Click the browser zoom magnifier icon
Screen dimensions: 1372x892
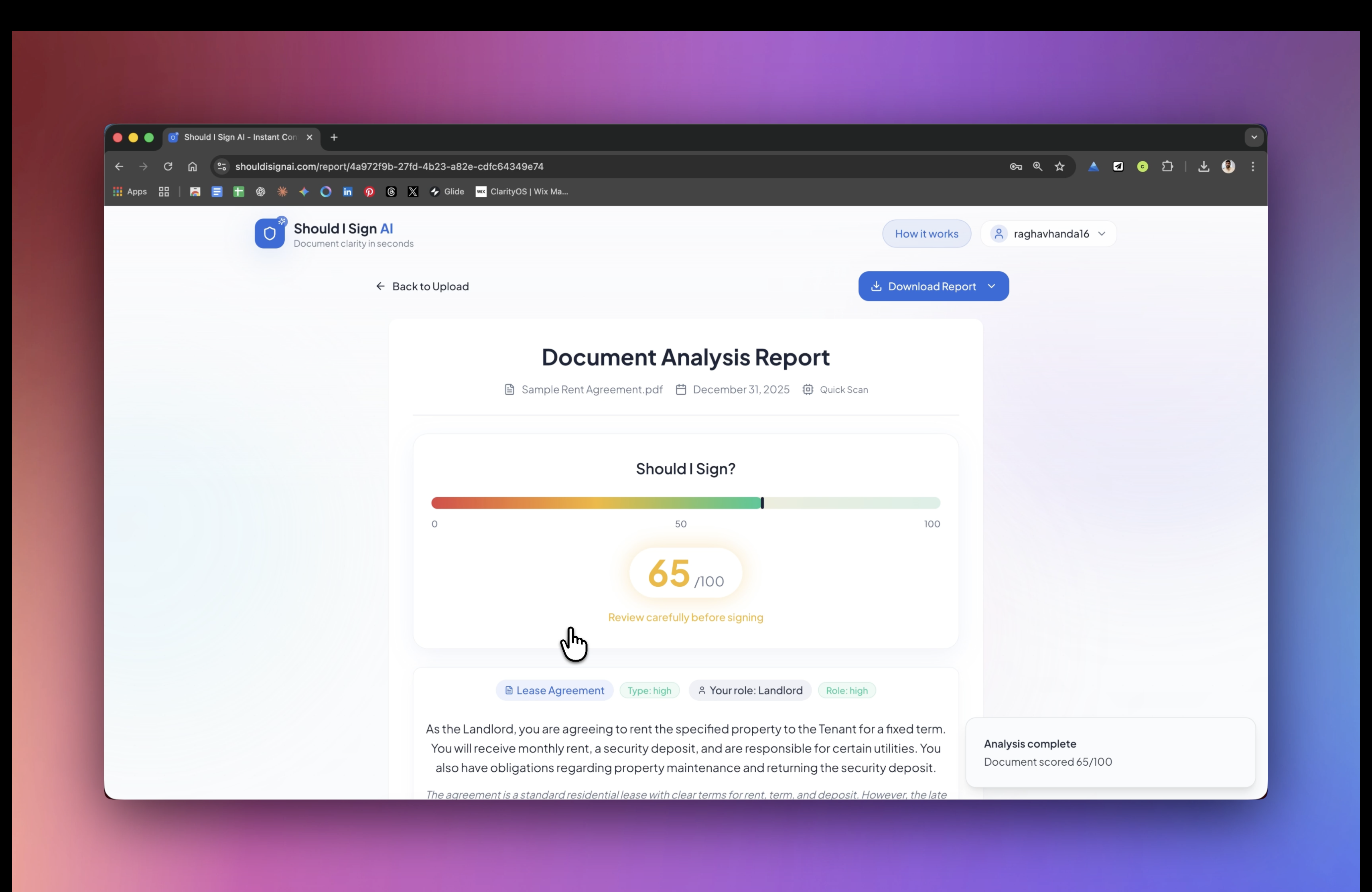(1038, 166)
